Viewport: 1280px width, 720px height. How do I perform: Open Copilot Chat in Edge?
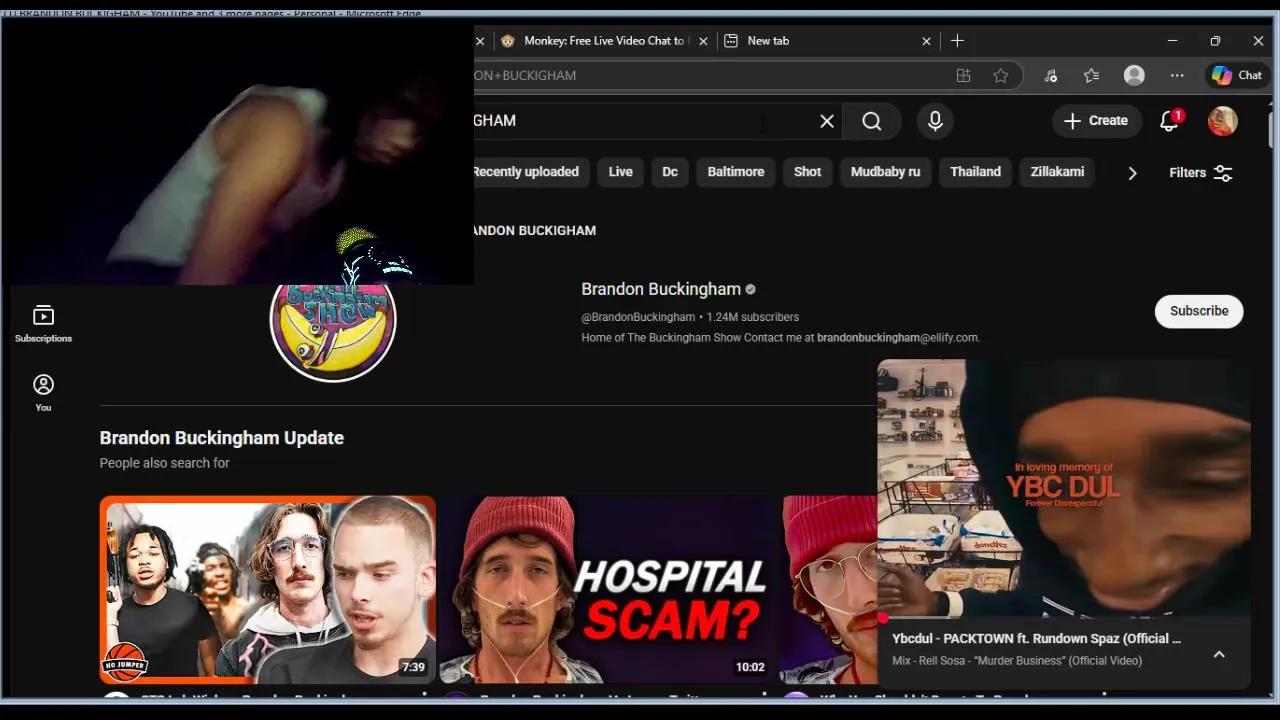[1237, 75]
